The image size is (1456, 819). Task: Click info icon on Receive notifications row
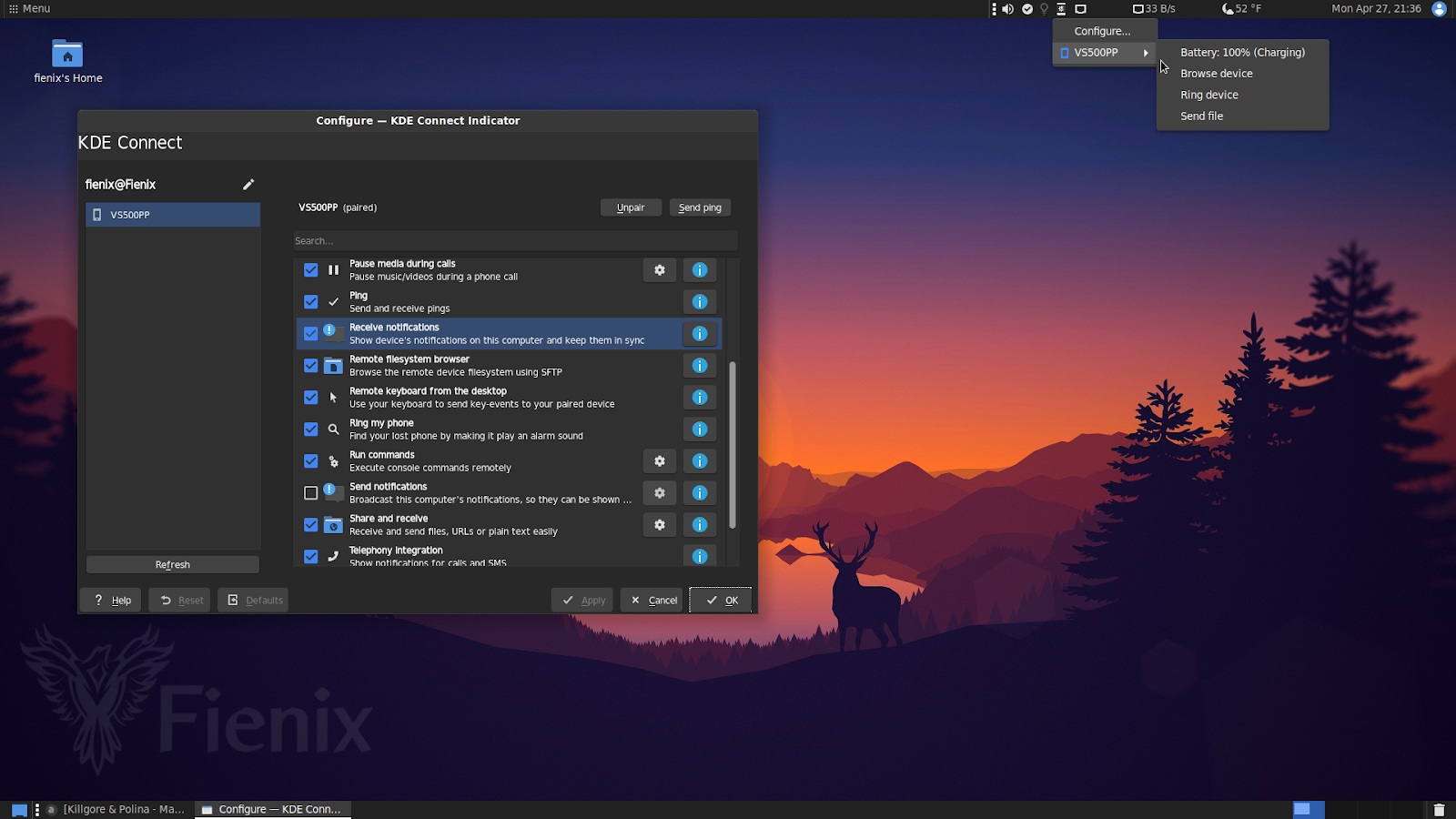(x=699, y=334)
